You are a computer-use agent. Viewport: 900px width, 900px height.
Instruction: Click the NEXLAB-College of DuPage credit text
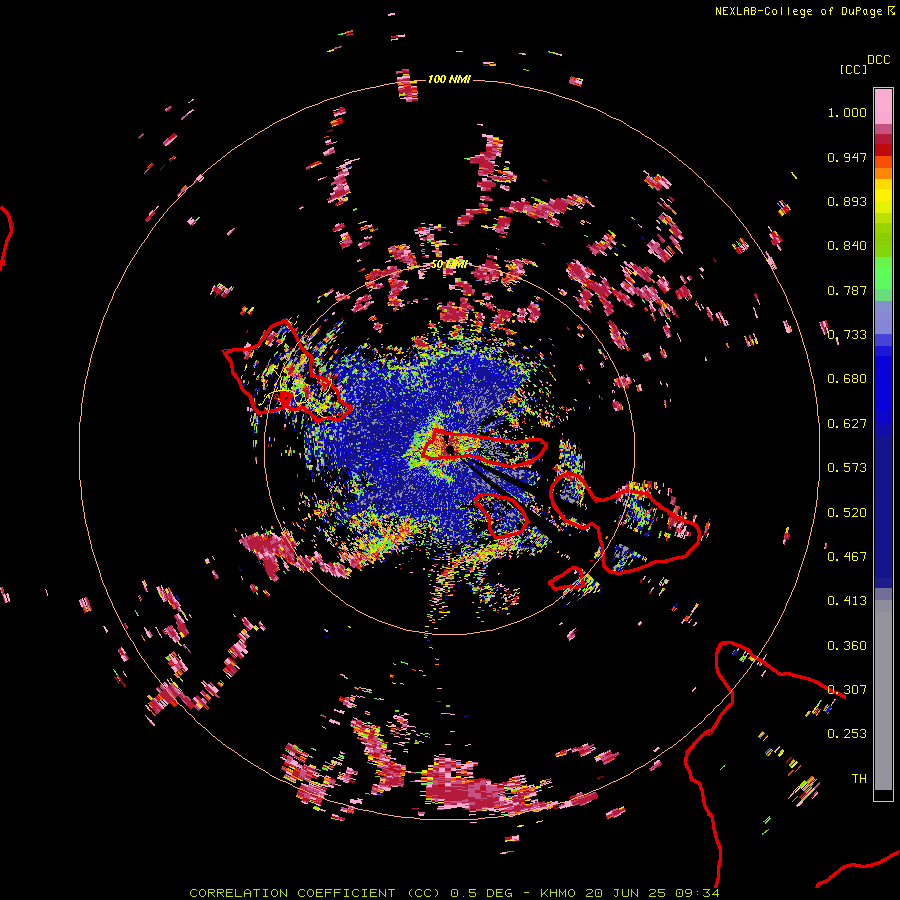coord(798,11)
